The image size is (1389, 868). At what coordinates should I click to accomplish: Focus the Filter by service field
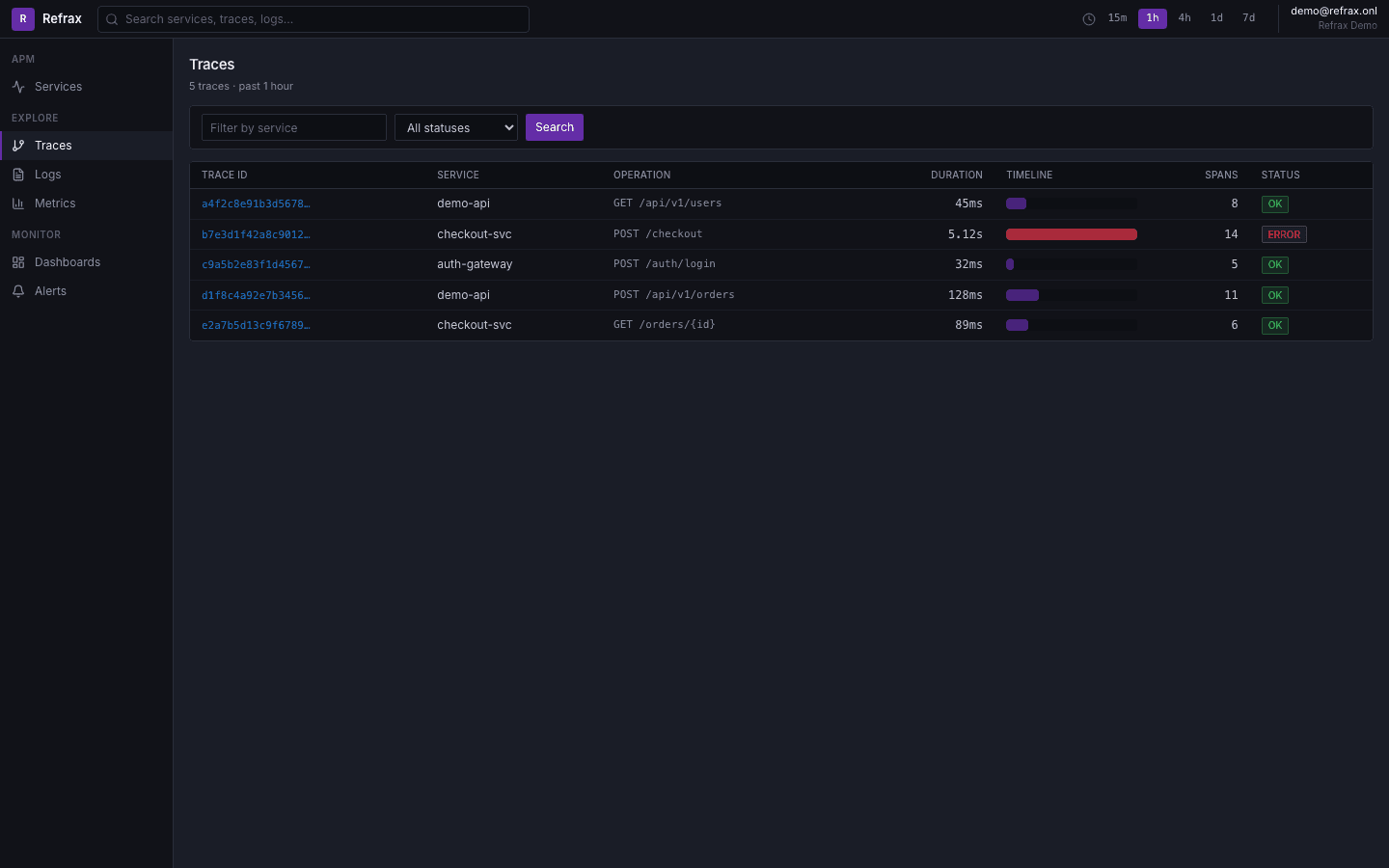294,127
